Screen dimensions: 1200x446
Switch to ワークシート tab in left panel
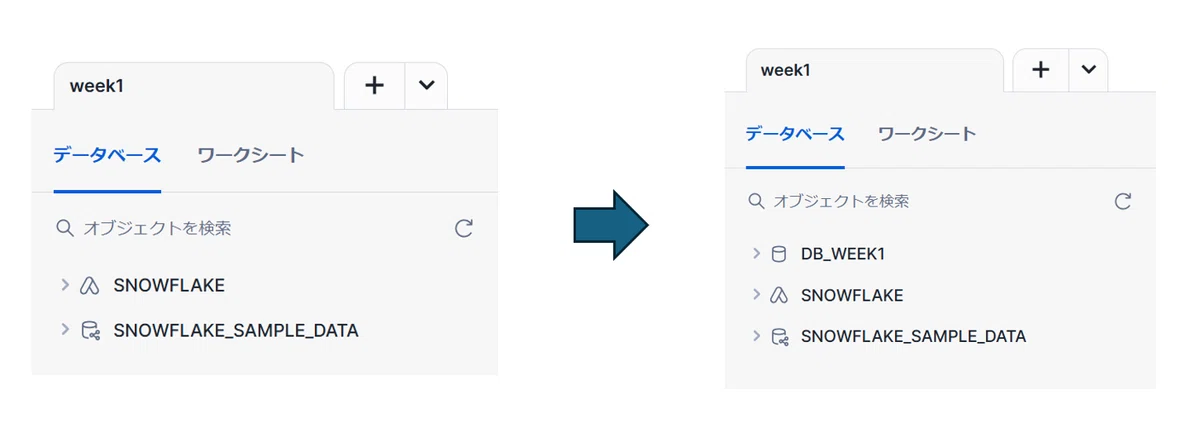pos(251,155)
